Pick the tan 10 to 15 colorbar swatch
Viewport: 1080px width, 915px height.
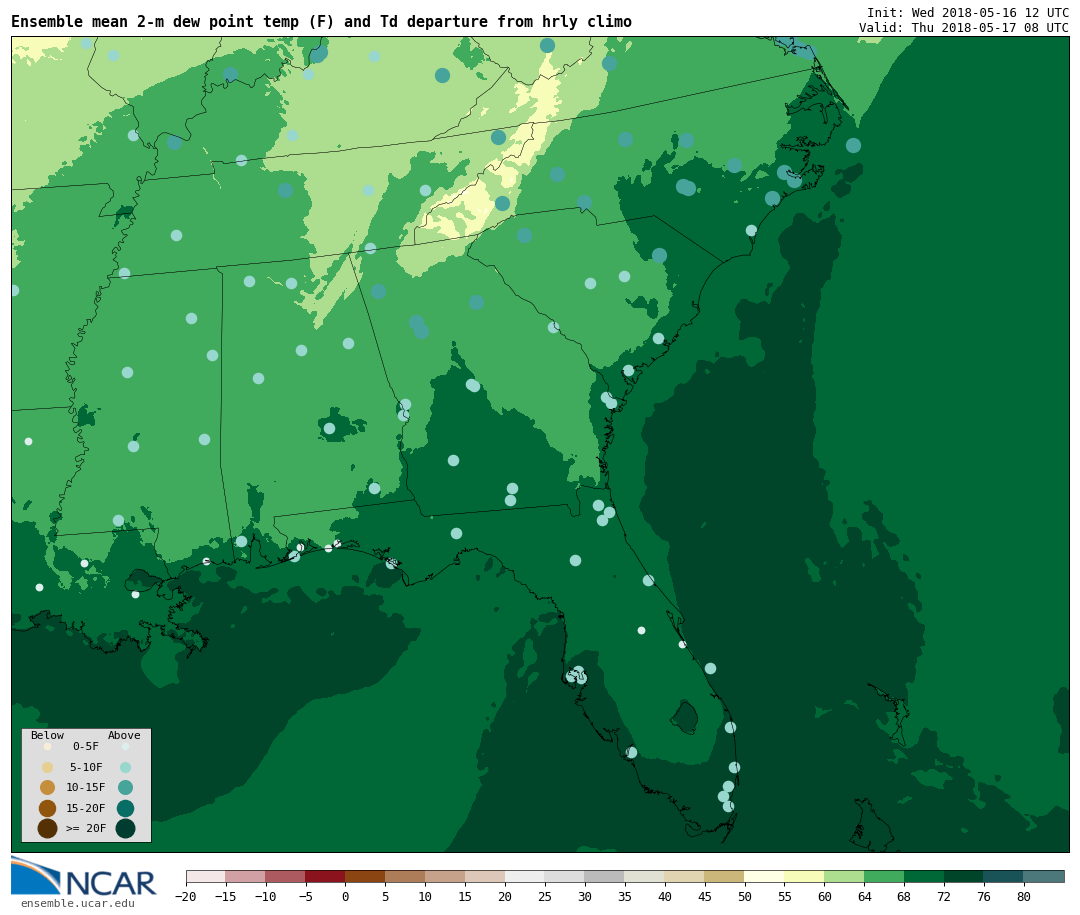pos(445,877)
